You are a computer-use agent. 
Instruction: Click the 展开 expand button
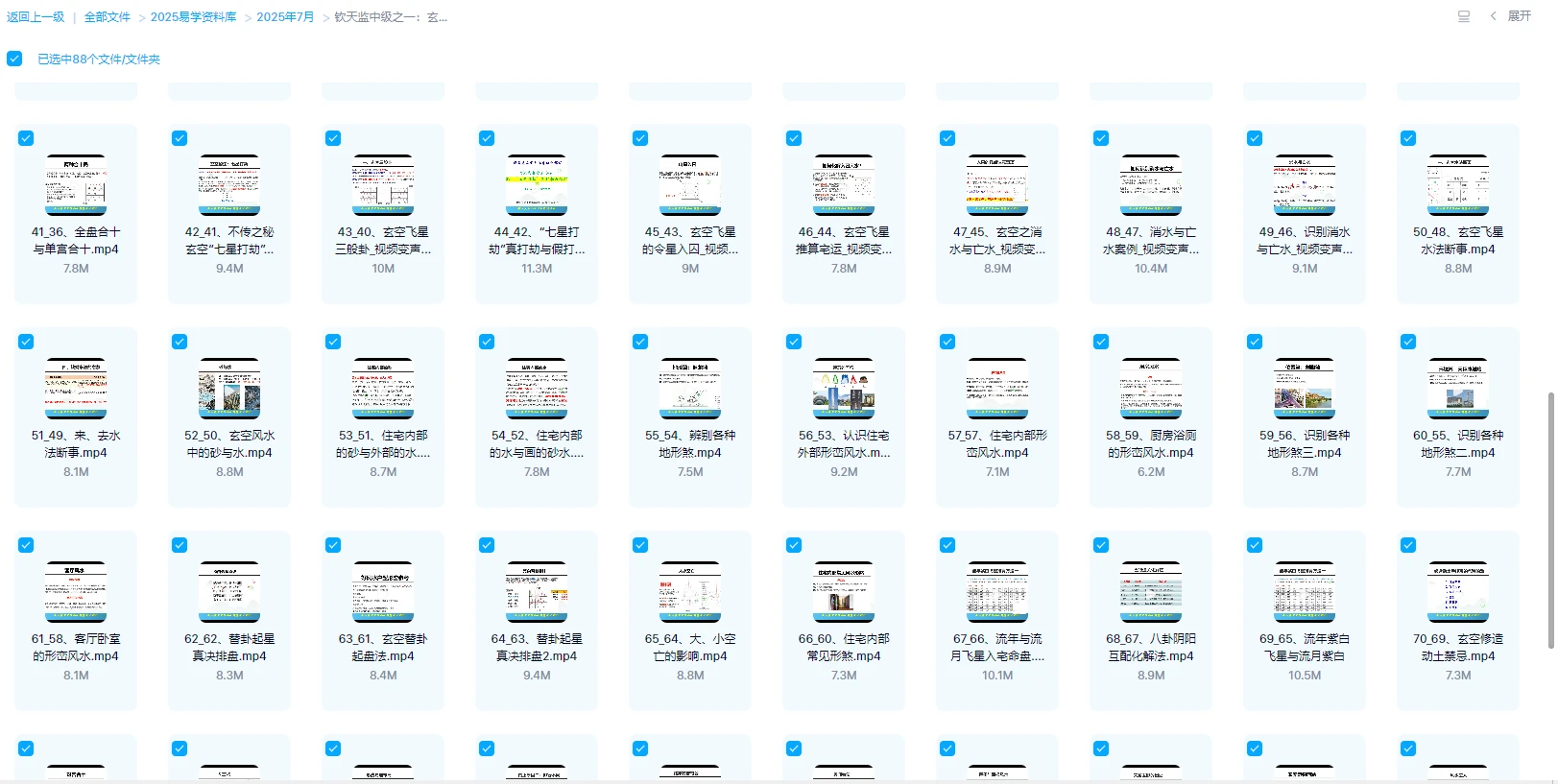(1520, 16)
